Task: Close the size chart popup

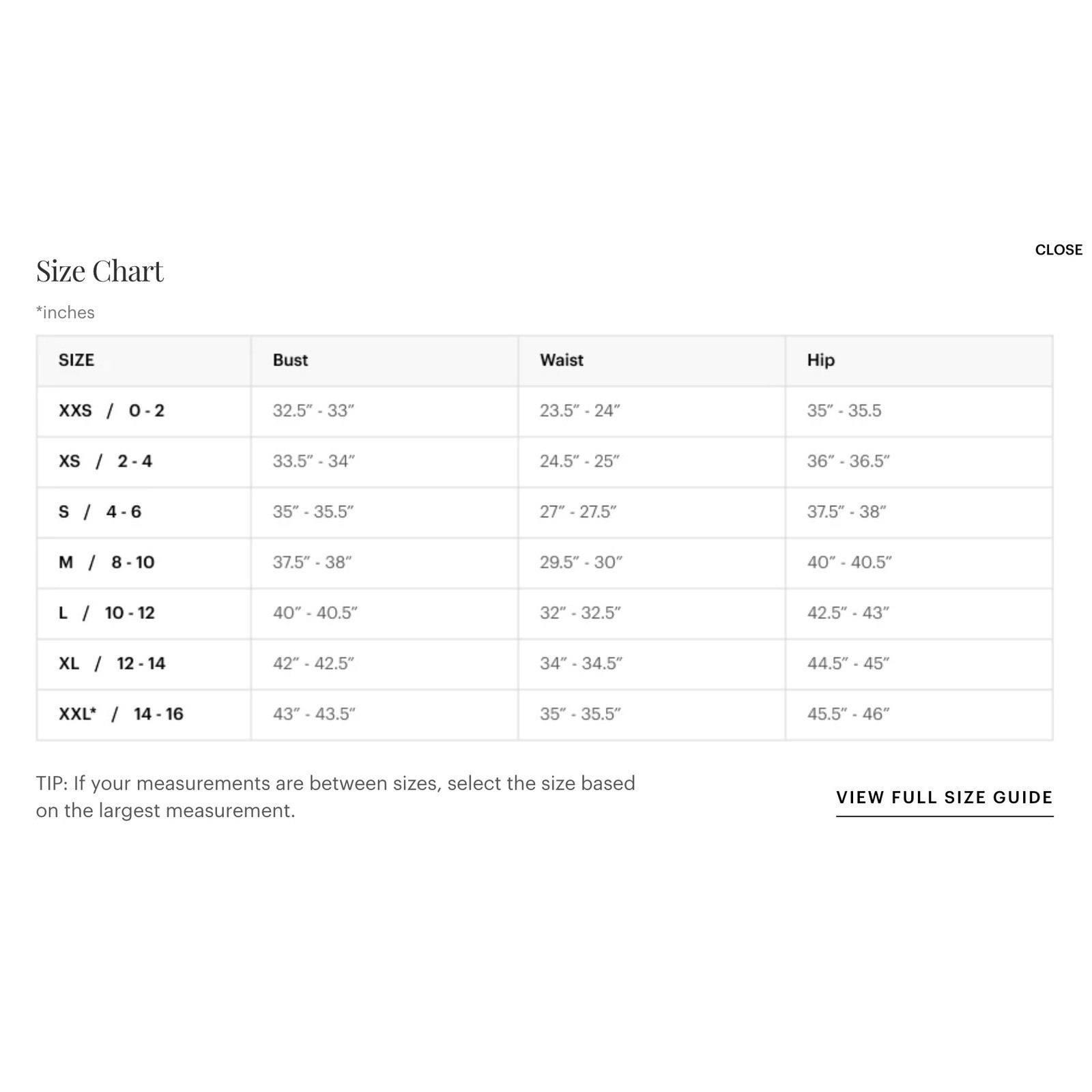Action: [1058, 250]
